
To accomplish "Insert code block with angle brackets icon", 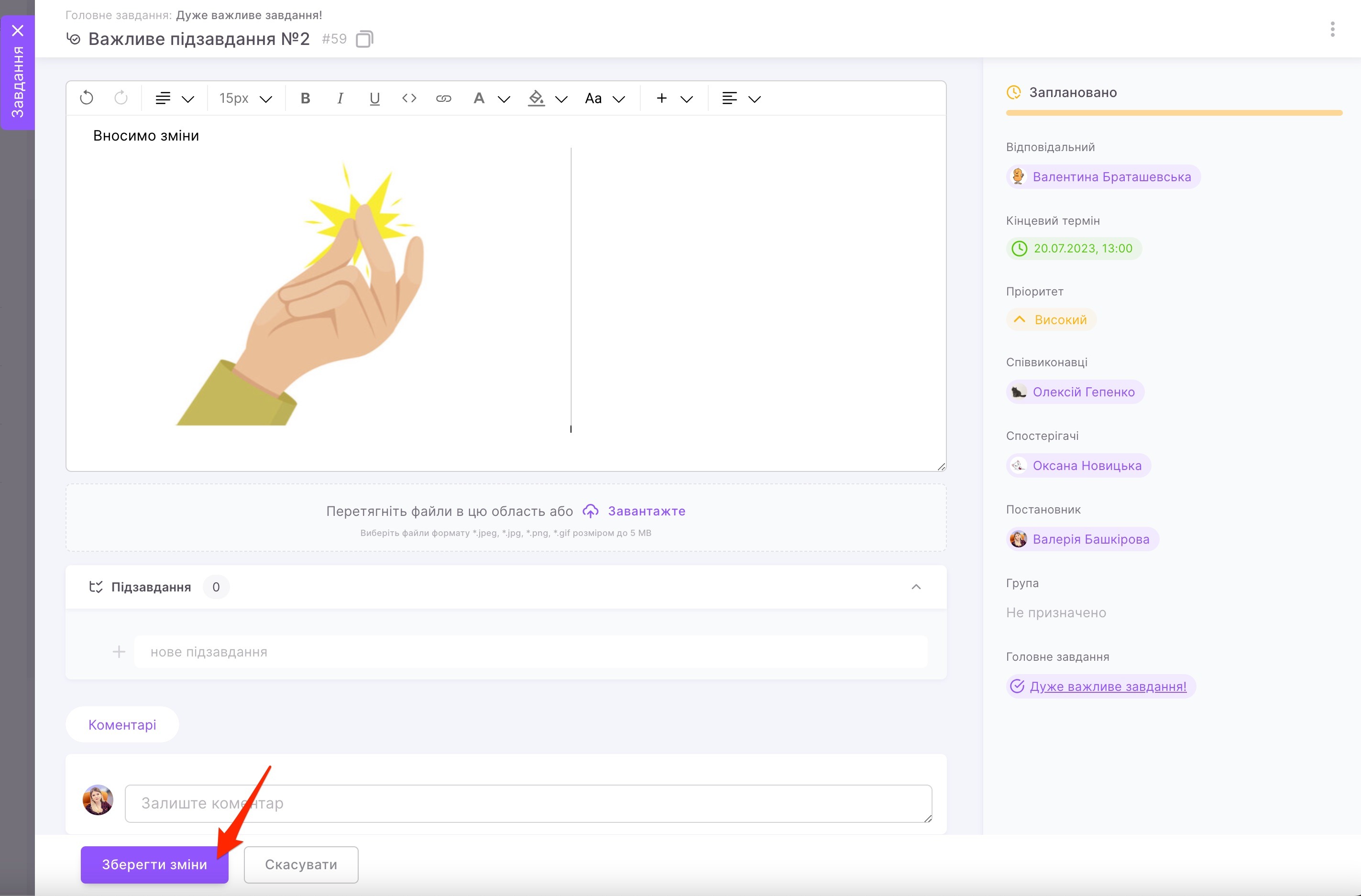I will [x=409, y=98].
